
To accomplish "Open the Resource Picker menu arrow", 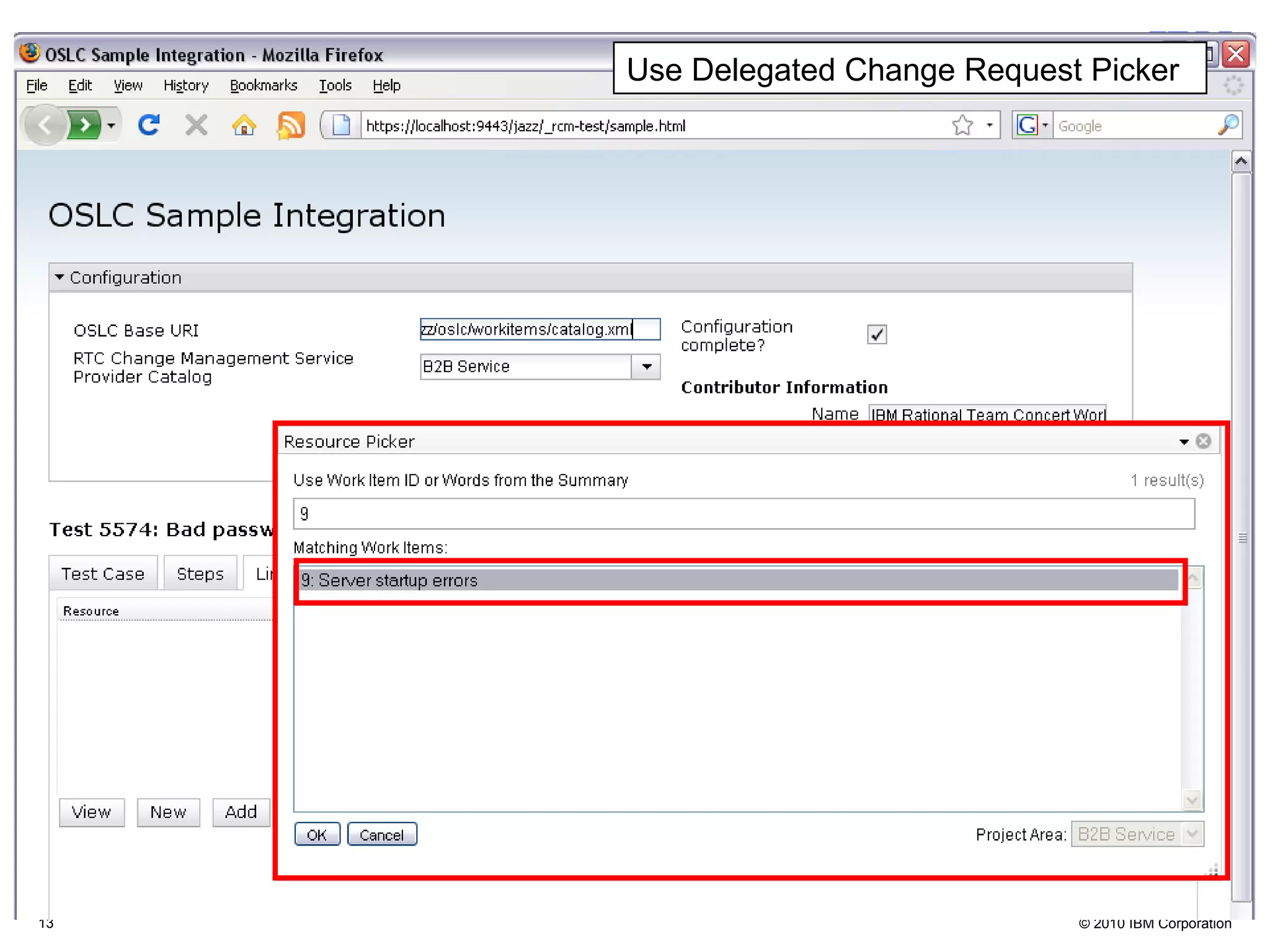I will [x=1184, y=442].
